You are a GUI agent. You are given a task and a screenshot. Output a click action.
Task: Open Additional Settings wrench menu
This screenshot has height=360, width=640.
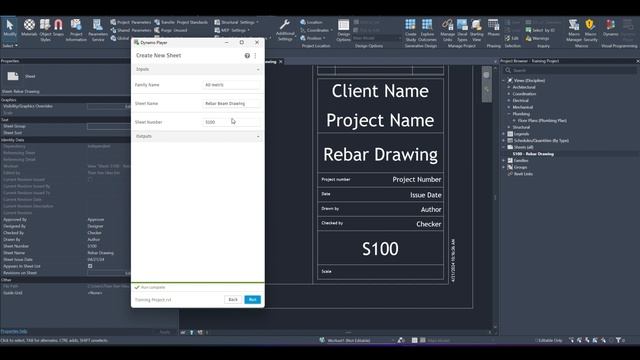tap(285, 29)
